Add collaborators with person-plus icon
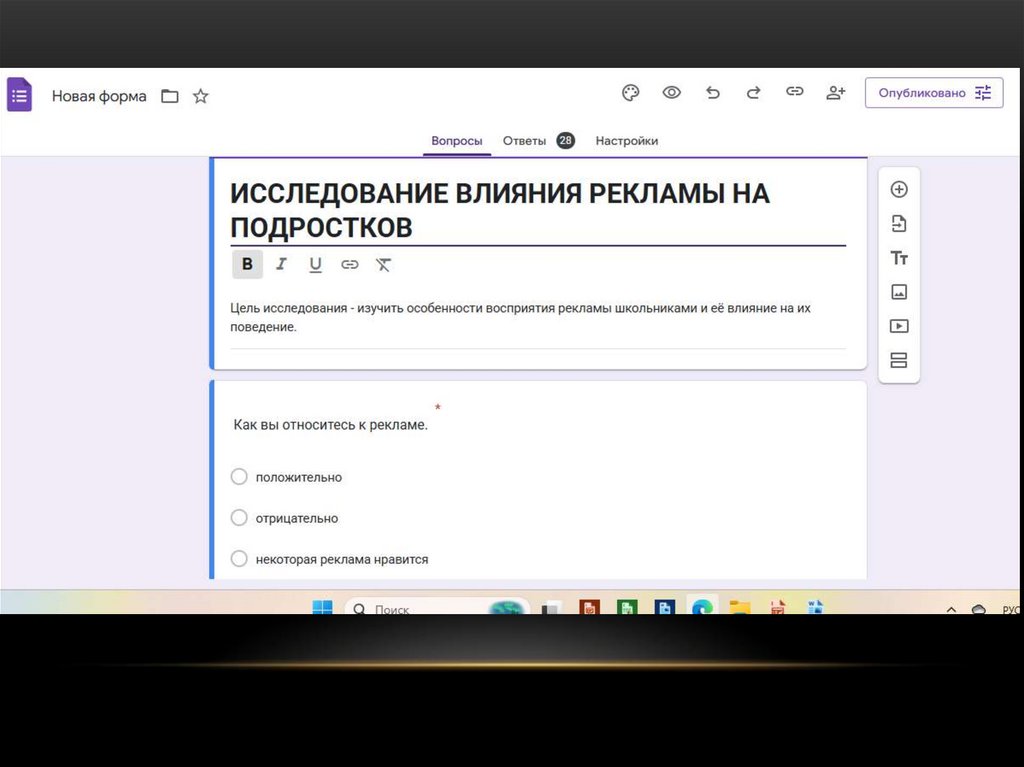Image resolution: width=1024 pixels, height=767 pixels. pos(836,93)
